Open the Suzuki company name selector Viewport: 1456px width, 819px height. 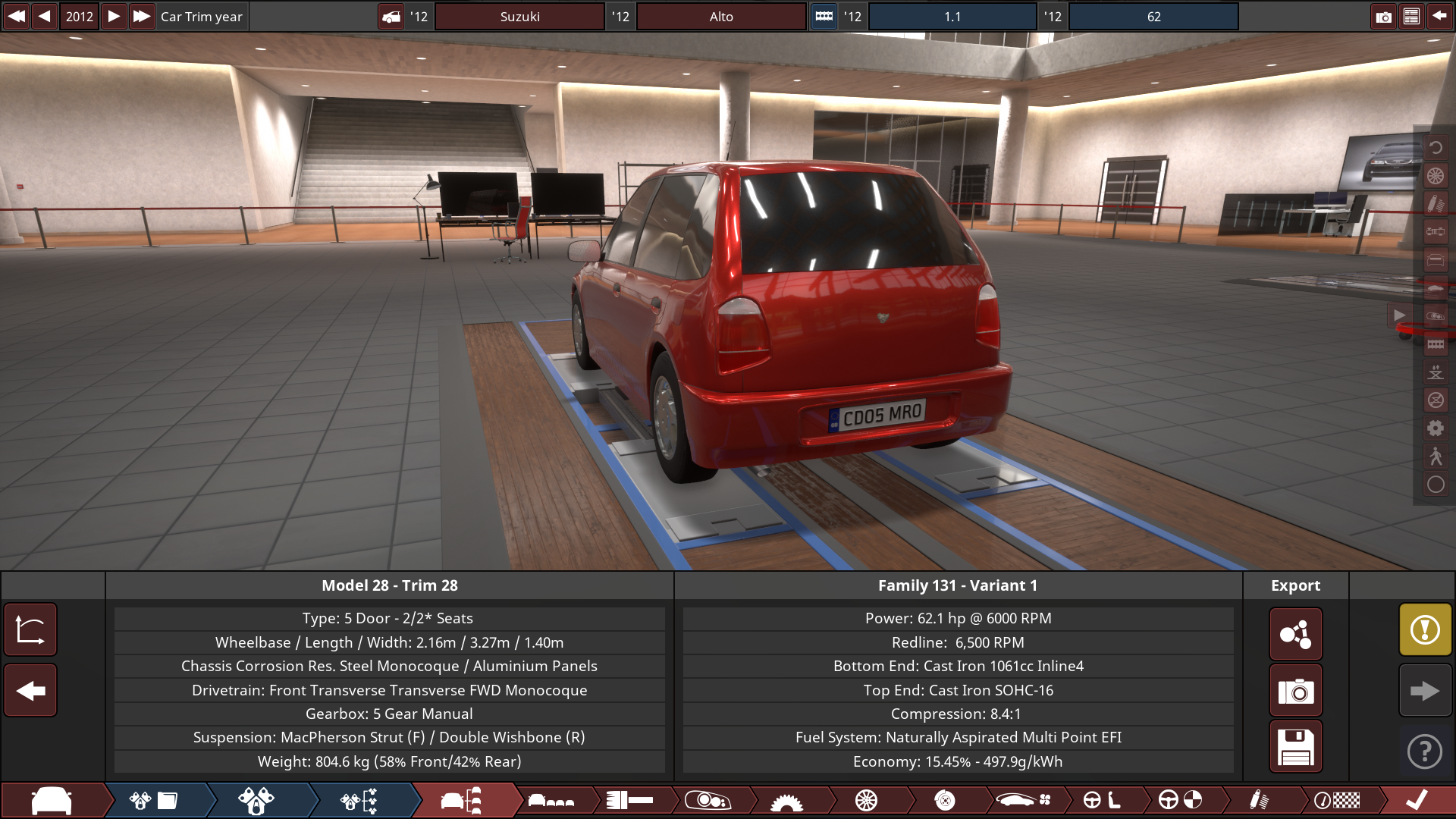[519, 16]
